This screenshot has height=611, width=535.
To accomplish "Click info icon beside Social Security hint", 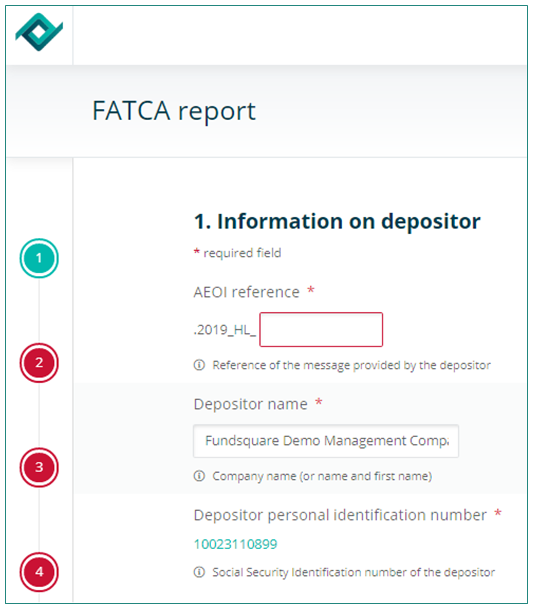I will coord(199,572).
